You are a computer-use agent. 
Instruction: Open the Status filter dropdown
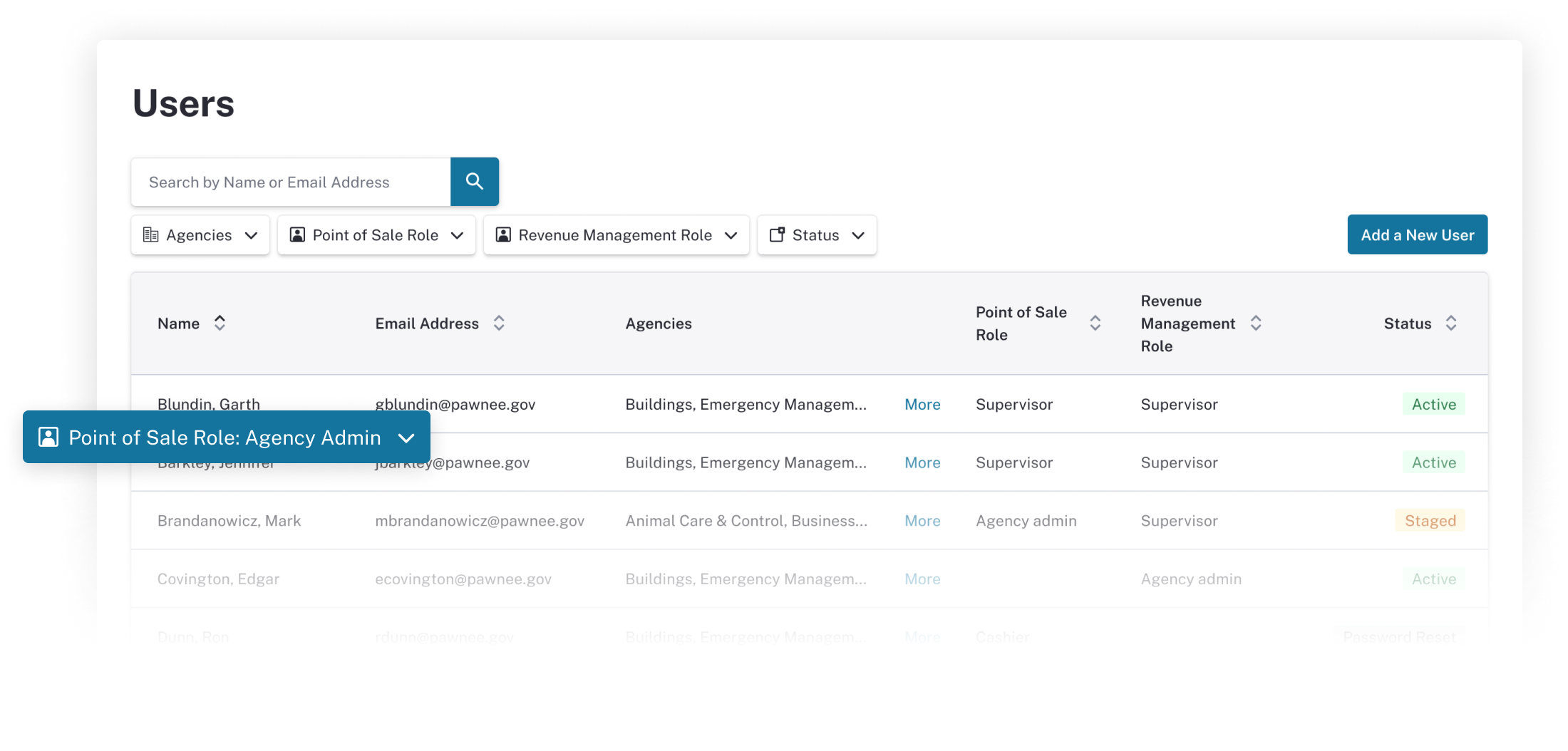(x=859, y=234)
